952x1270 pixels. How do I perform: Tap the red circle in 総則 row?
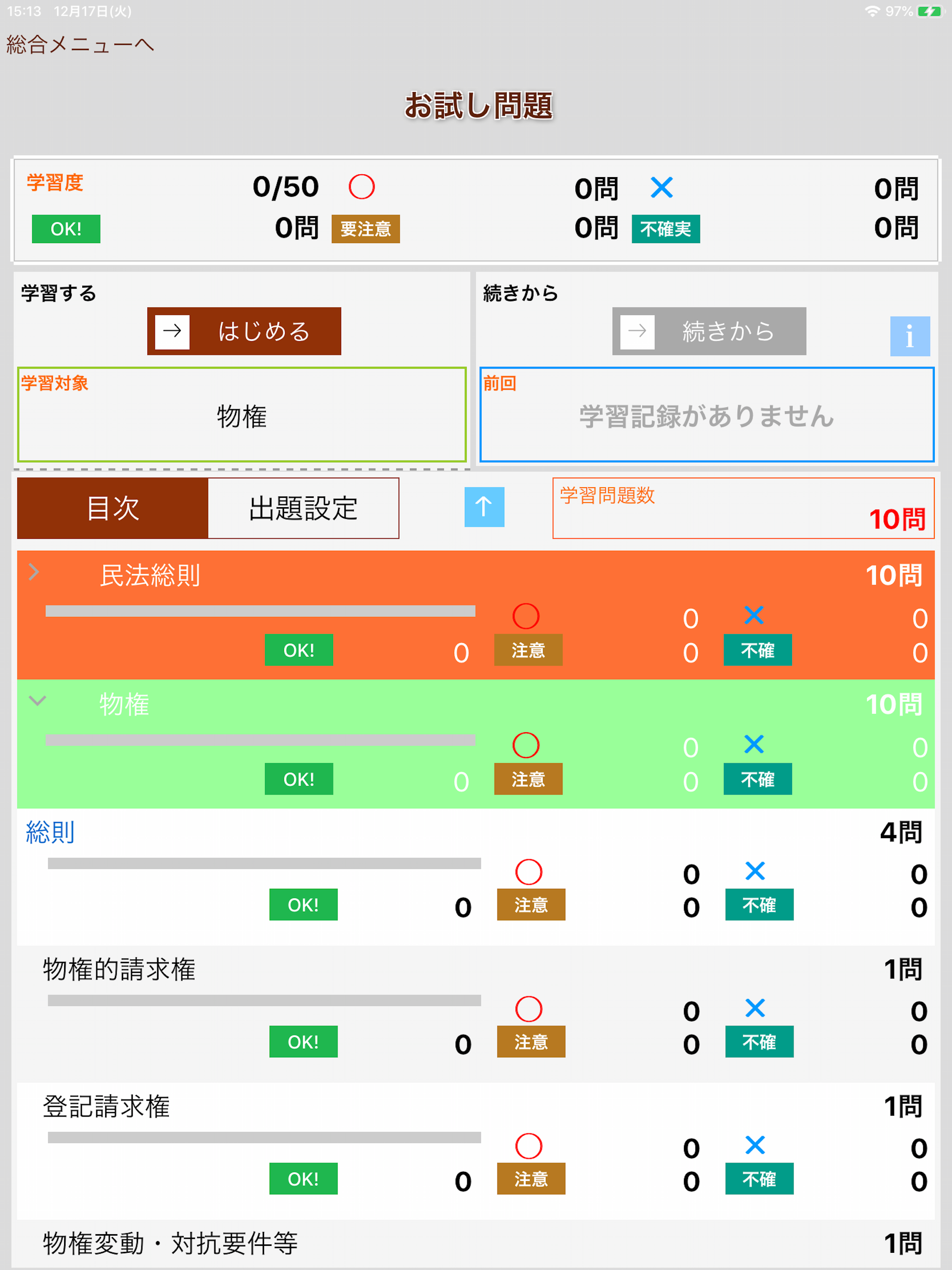click(x=529, y=872)
